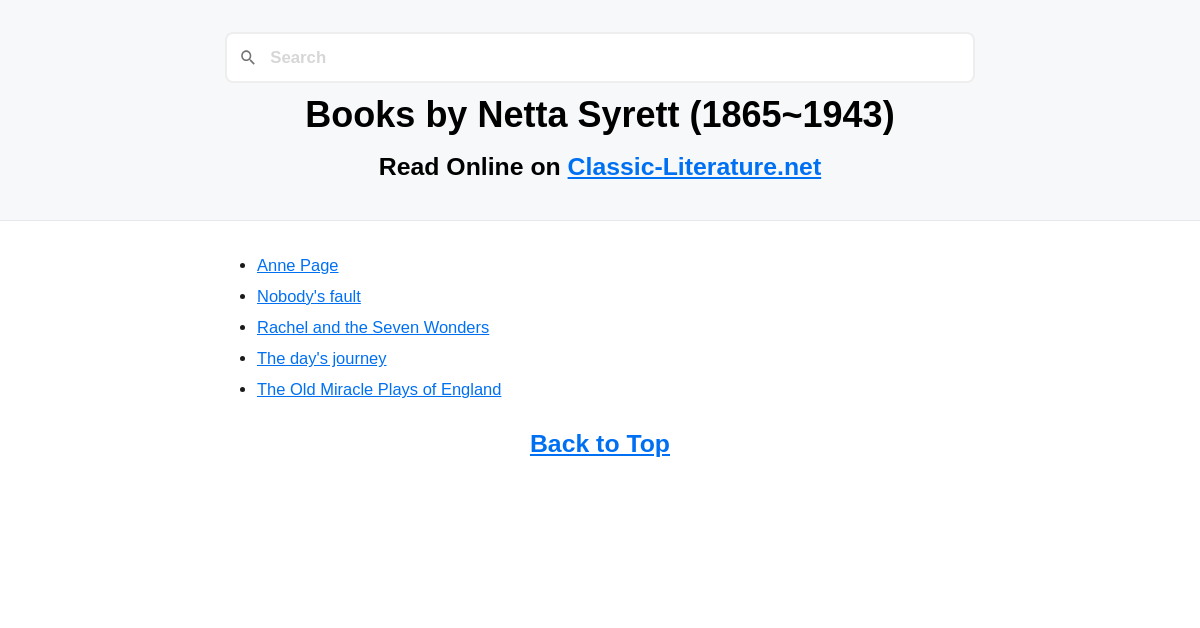Click the Search placeholder text
The width and height of the screenshot is (1200, 628).
pyautogui.click(x=298, y=57)
